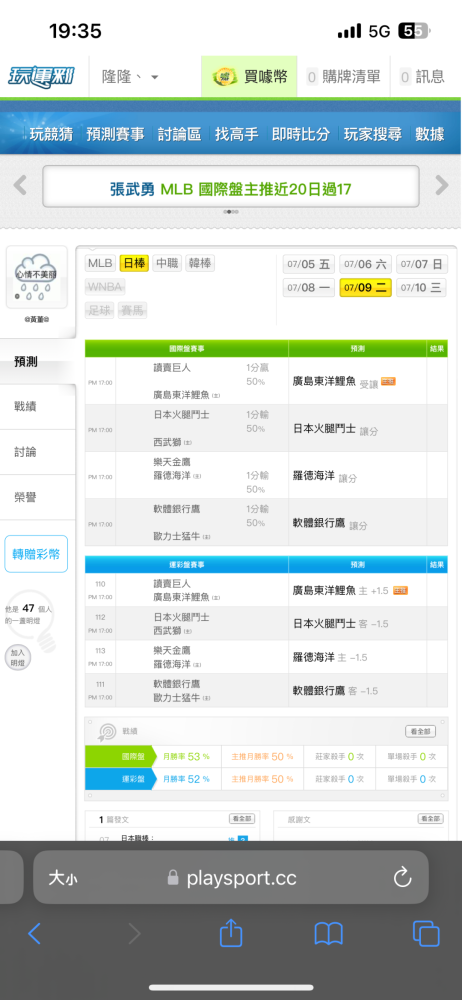This screenshot has width=462, height=1000.
Task: Select the 足球 league tab
Action: (x=100, y=311)
